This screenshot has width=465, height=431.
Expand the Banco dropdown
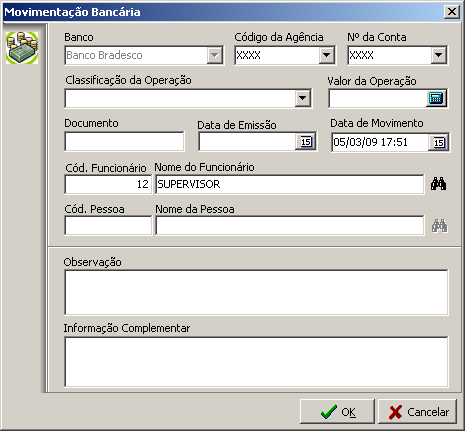pos(214,55)
